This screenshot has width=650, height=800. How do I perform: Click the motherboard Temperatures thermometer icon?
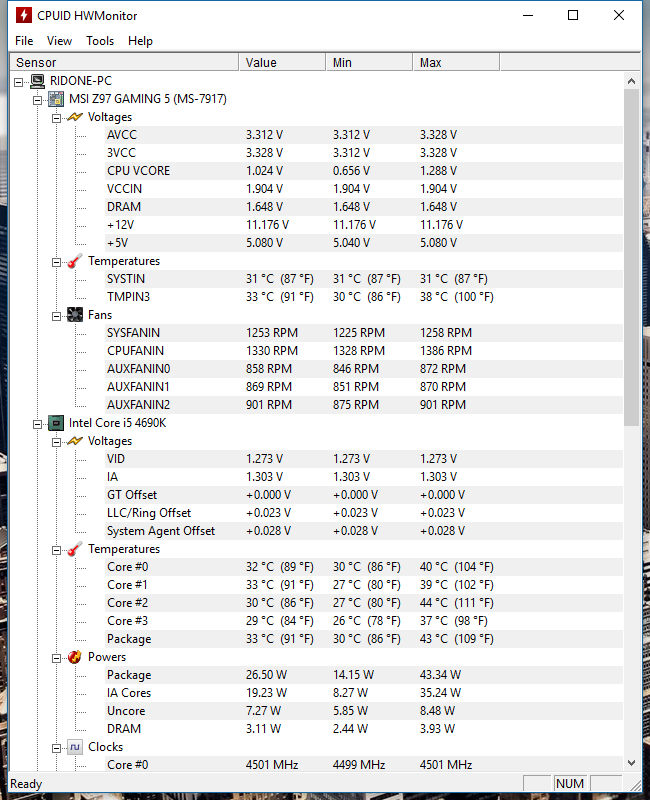point(74,261)
